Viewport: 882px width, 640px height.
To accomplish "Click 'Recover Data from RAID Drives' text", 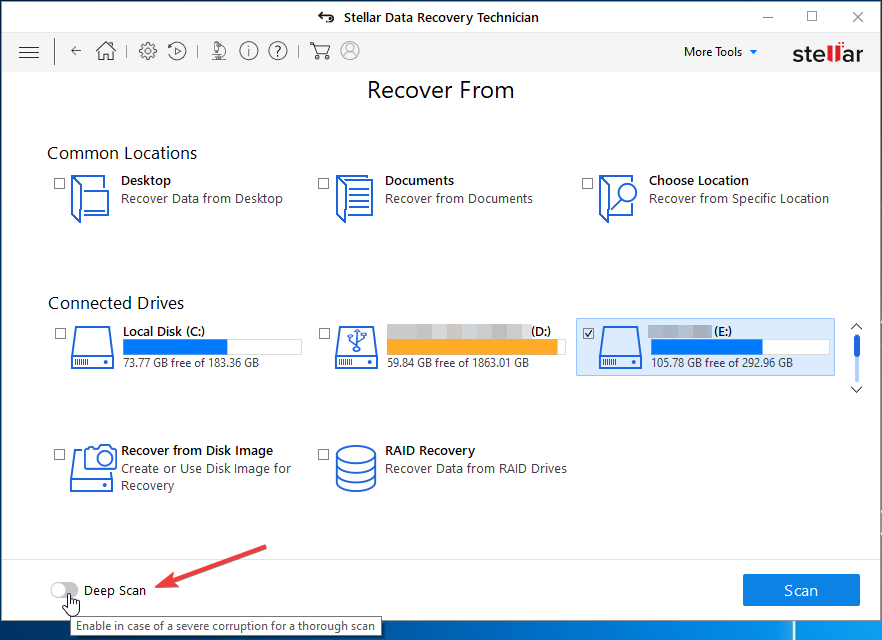I will [476, 468].
